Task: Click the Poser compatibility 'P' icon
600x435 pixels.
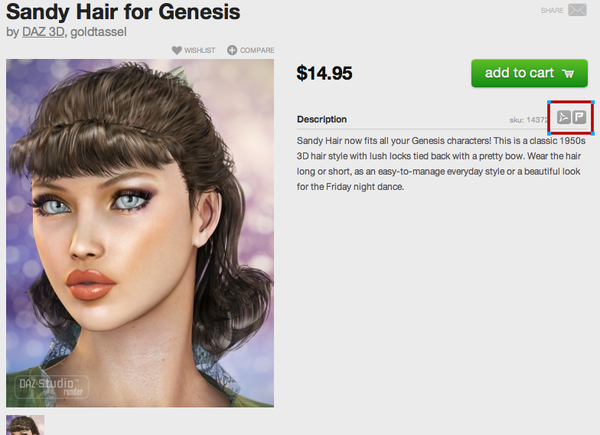Action: [x=579, y=117]
